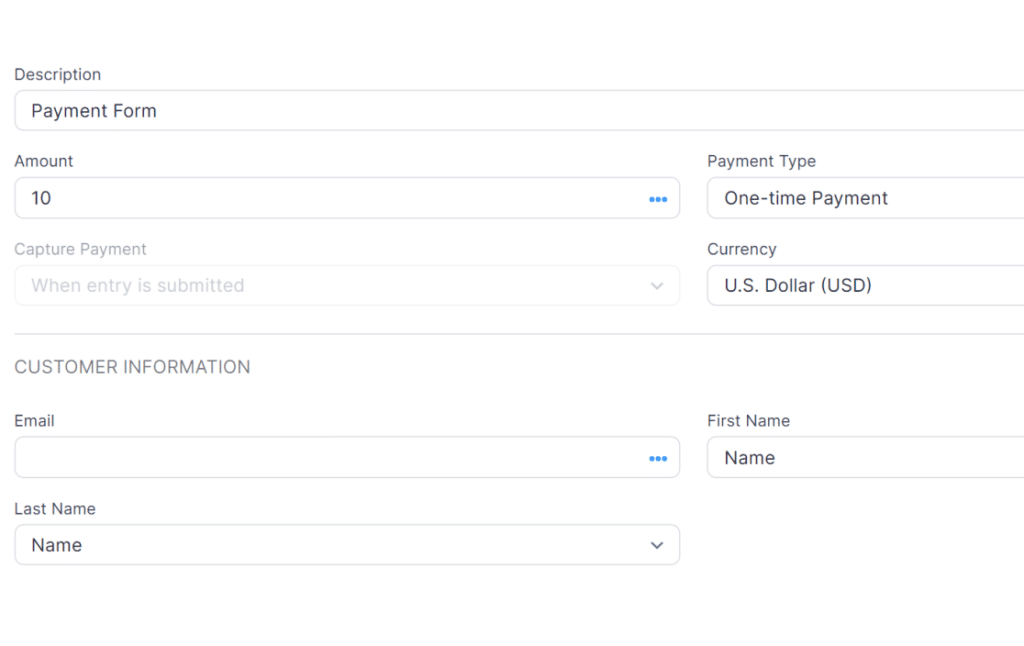
Task: Select the 'Payment Form' description text
Action: coord(92,110)
